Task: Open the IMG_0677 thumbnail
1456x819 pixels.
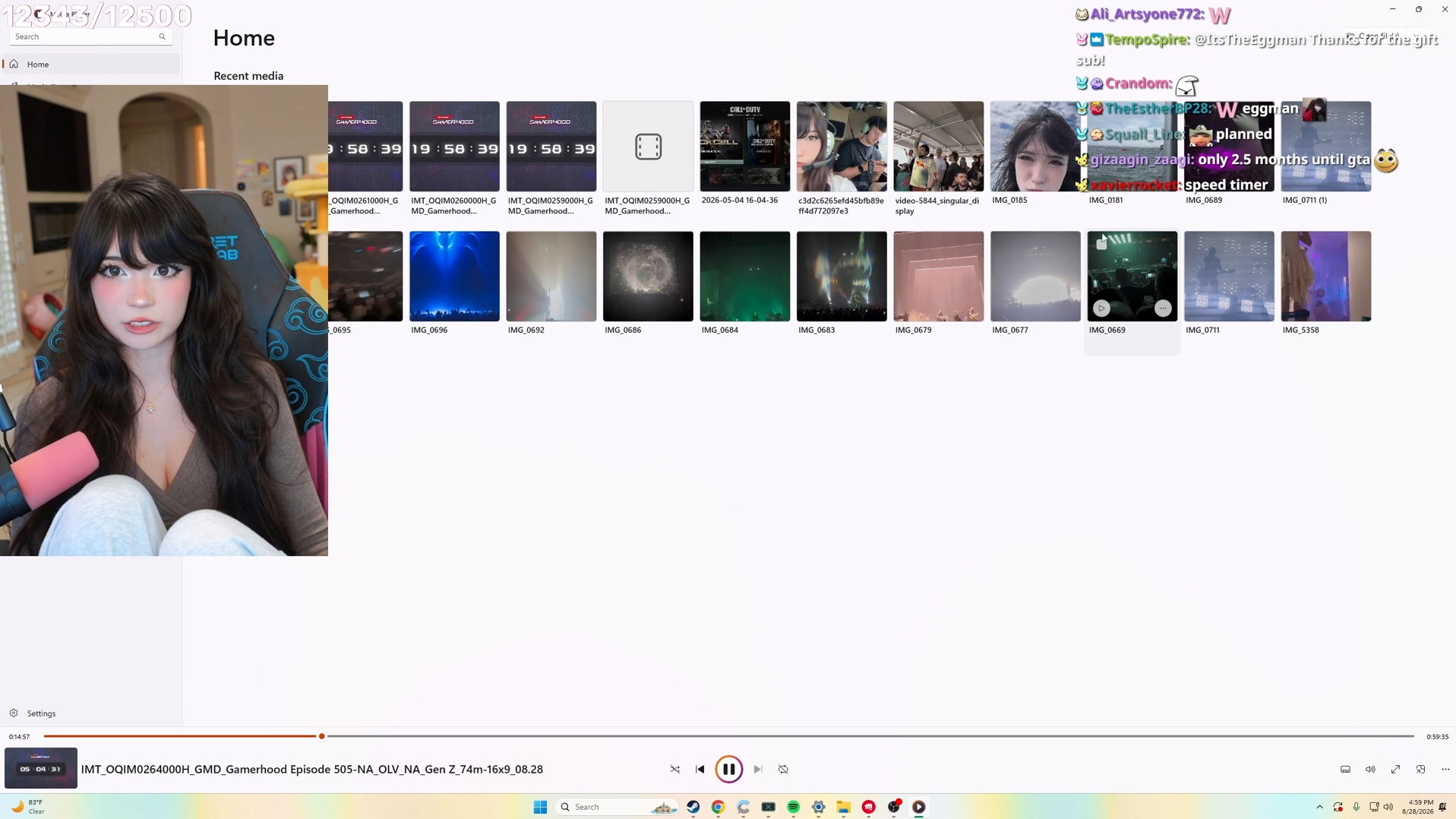Action: (1035, 276)
